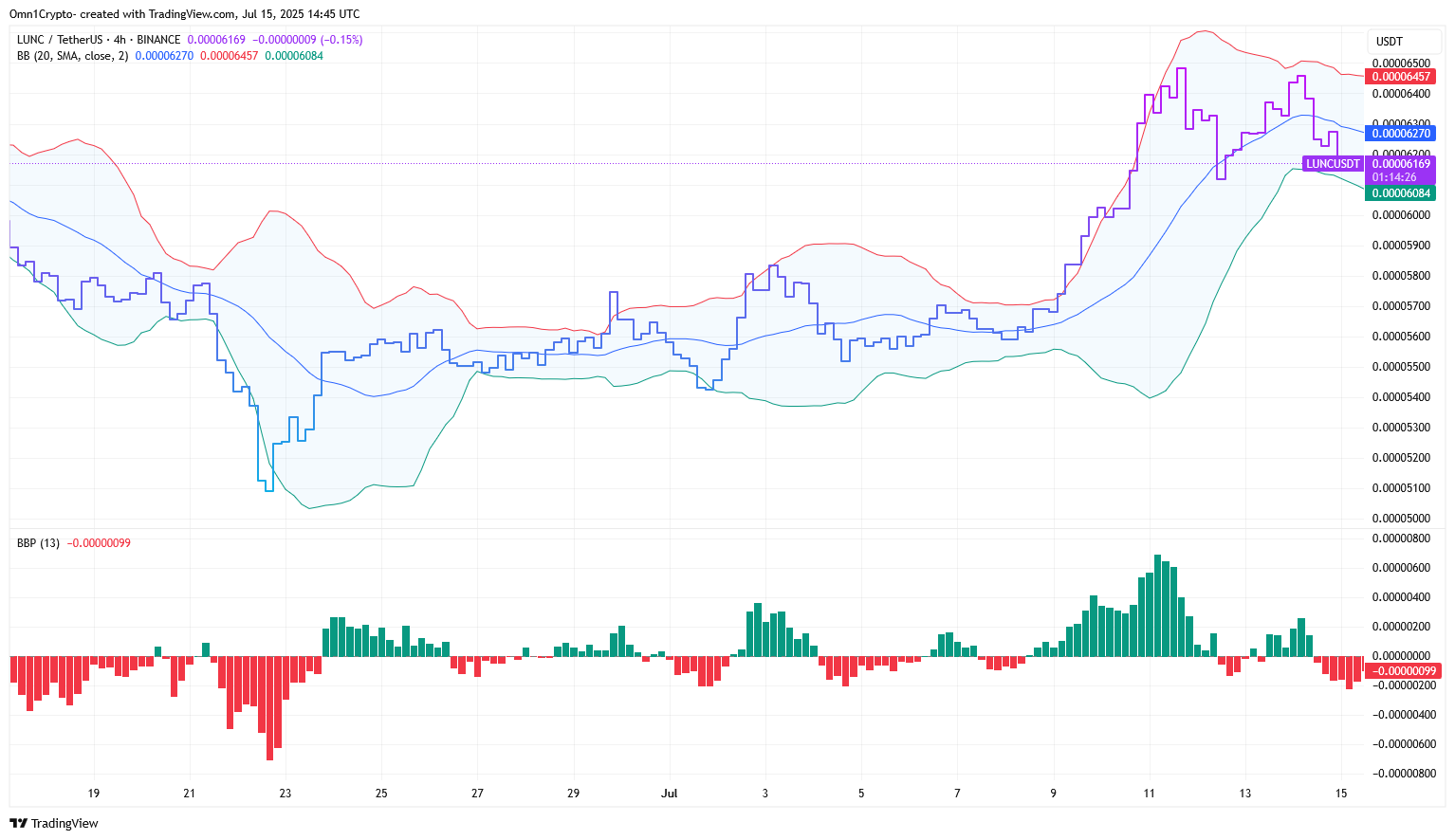Click the Jul label on the time axis
1455x840 pixels.
tap(670, 794)
